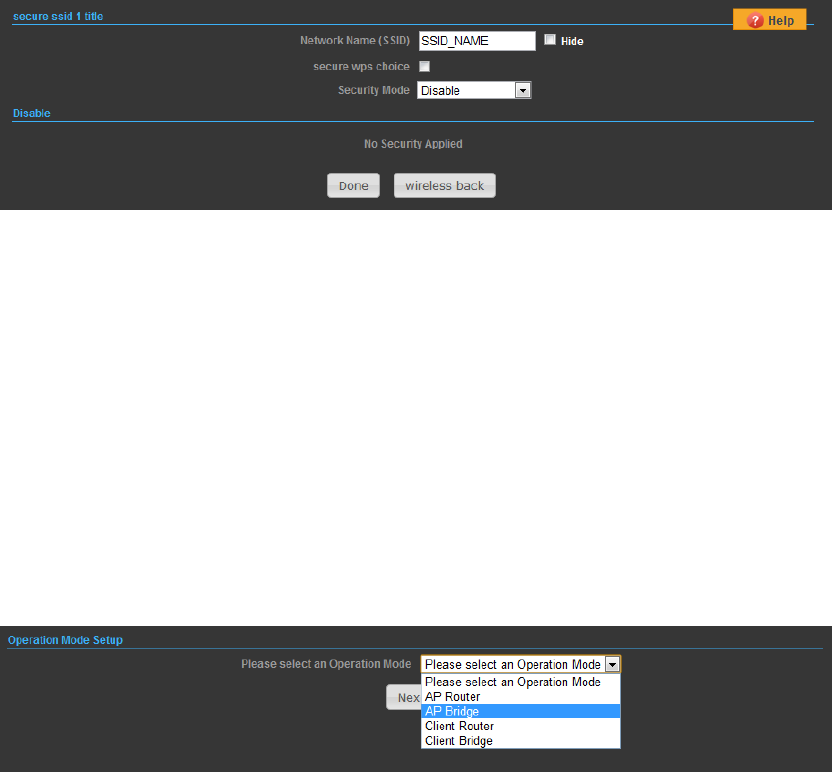
Task: Click the partially hidden Next button
Action: click(404, 697)
